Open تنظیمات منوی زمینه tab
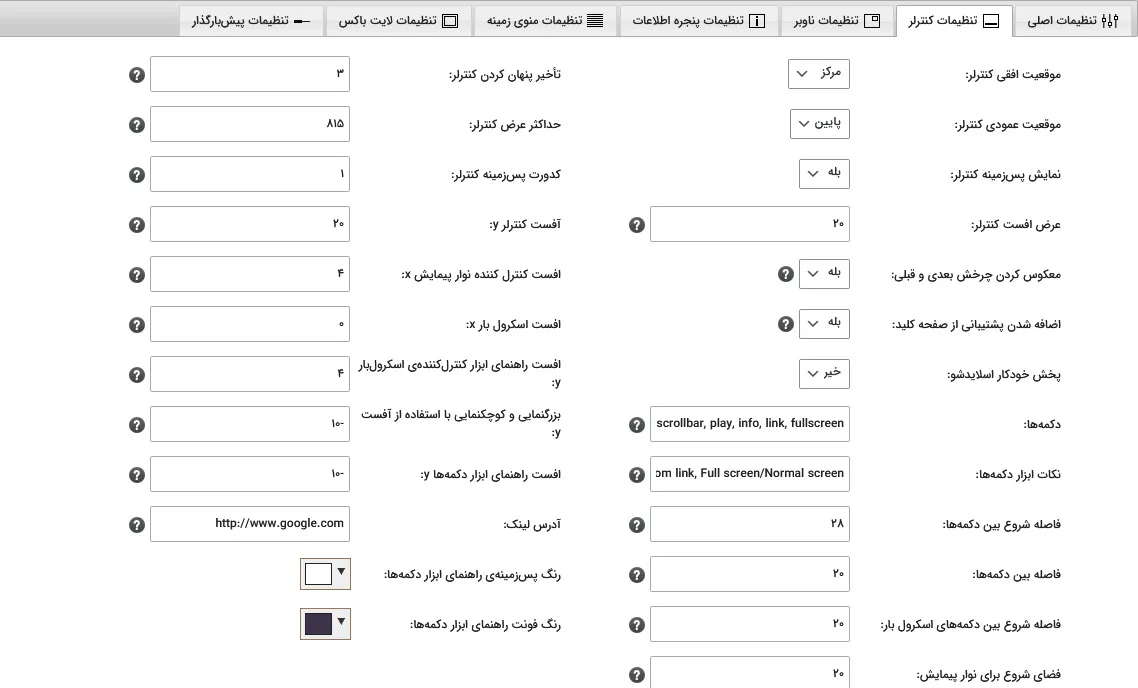The height and width of the screenshot is (688, 1138). pos(545,20)
